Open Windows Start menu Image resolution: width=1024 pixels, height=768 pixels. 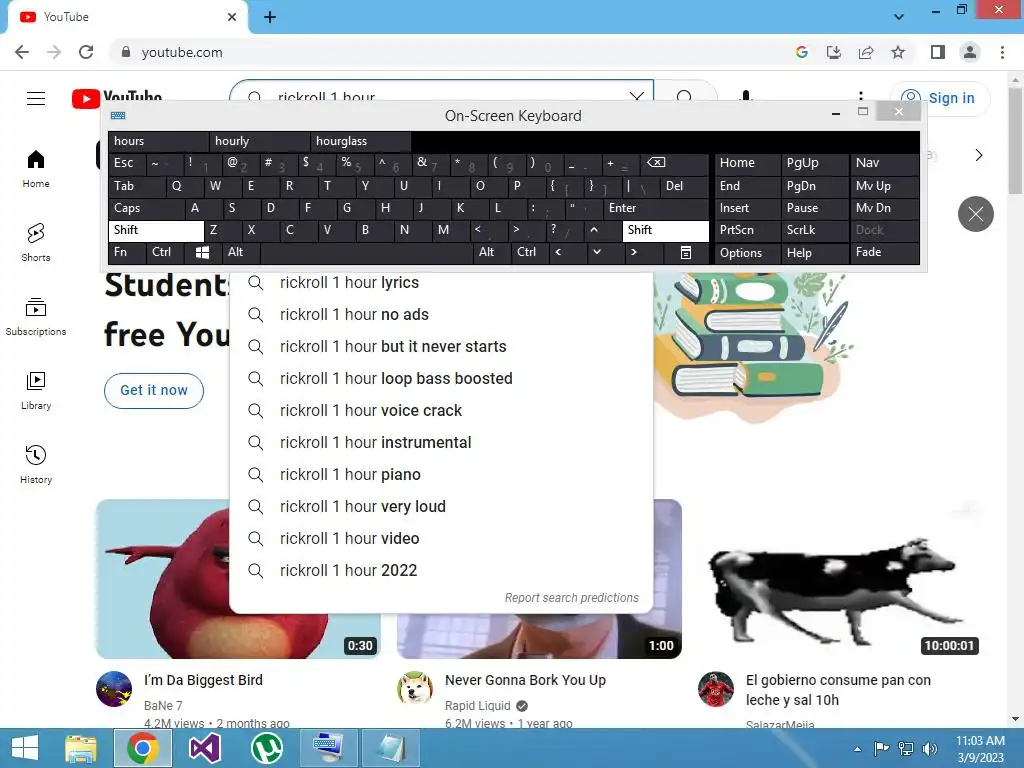coord(25,748)
